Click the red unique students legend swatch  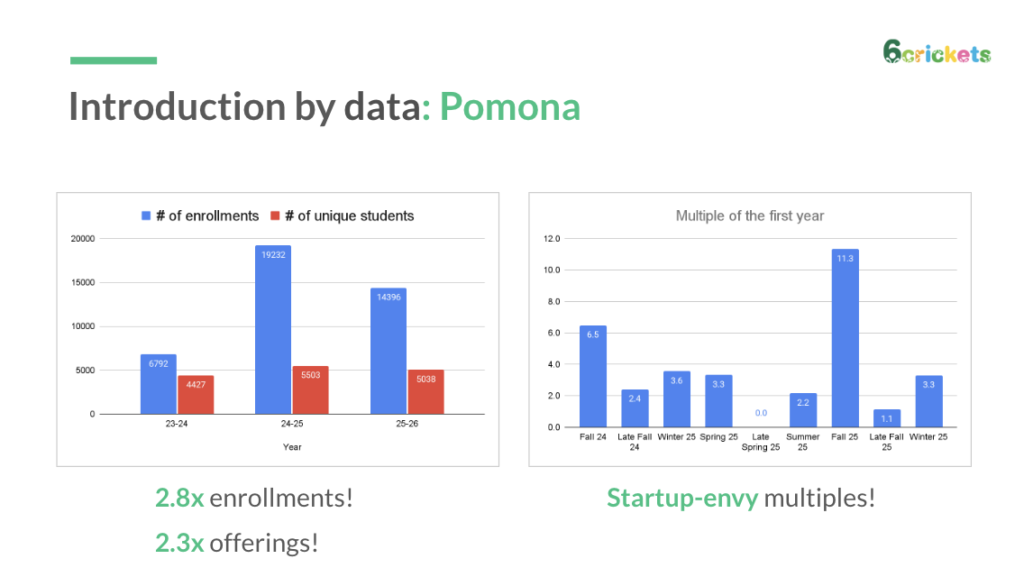click(x=273, y=216)
